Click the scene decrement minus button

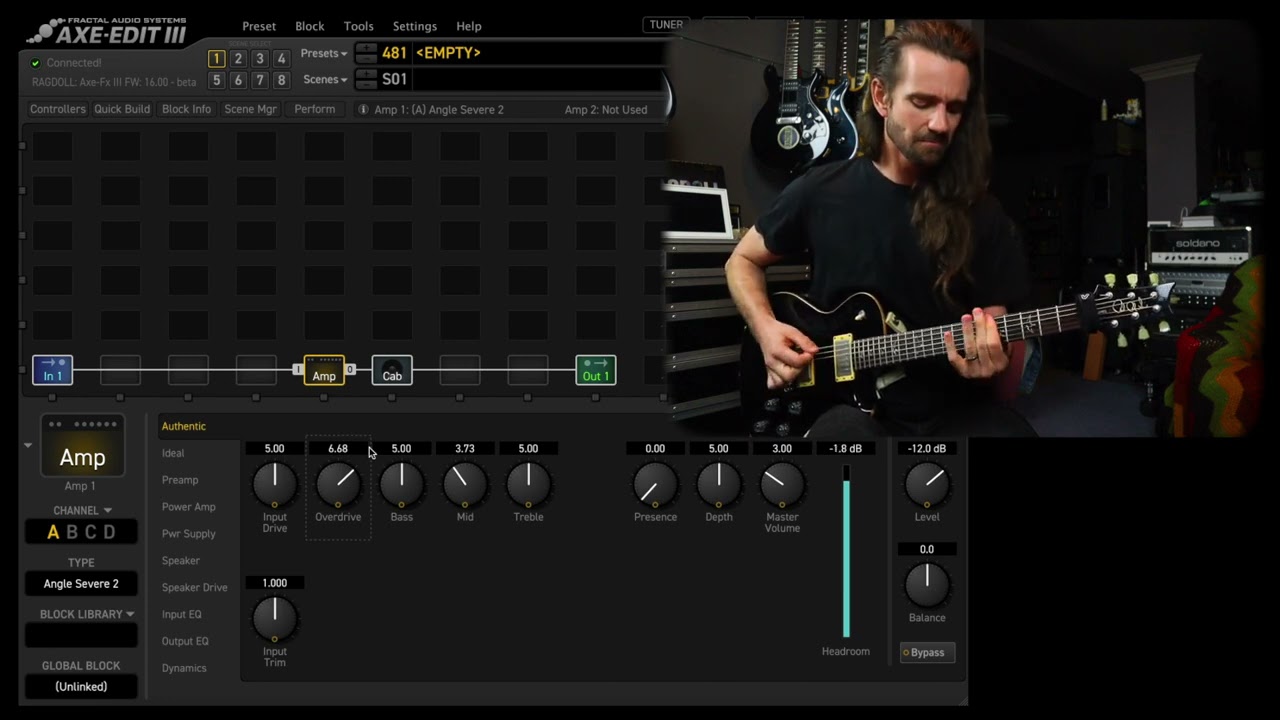click(366, 85)
